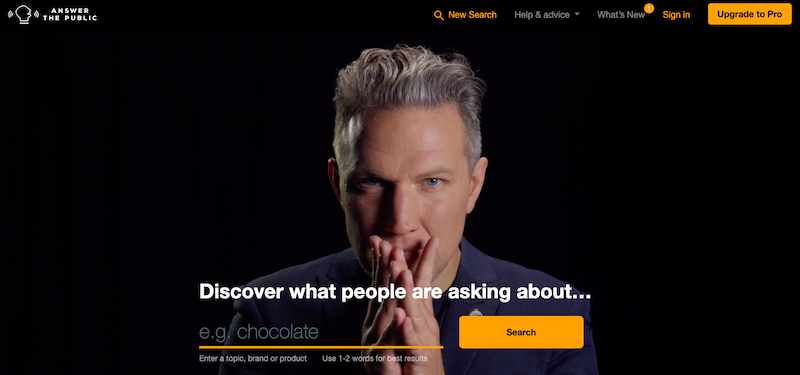Focus the "e.g. chocolate" search field
The width and height of the screenshot is (800, 375).
coord(321,332)
